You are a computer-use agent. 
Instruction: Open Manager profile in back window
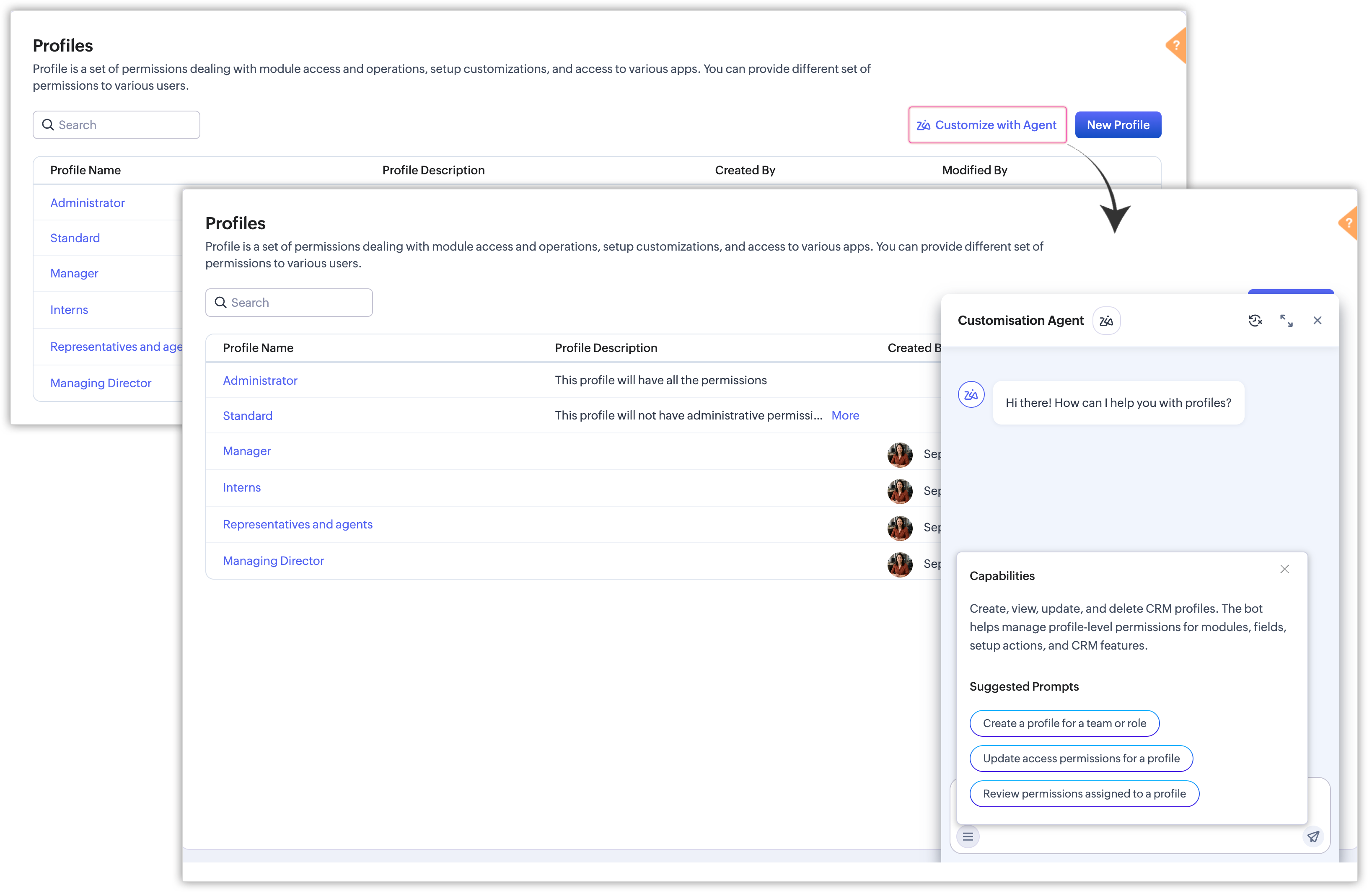point(74,273)
